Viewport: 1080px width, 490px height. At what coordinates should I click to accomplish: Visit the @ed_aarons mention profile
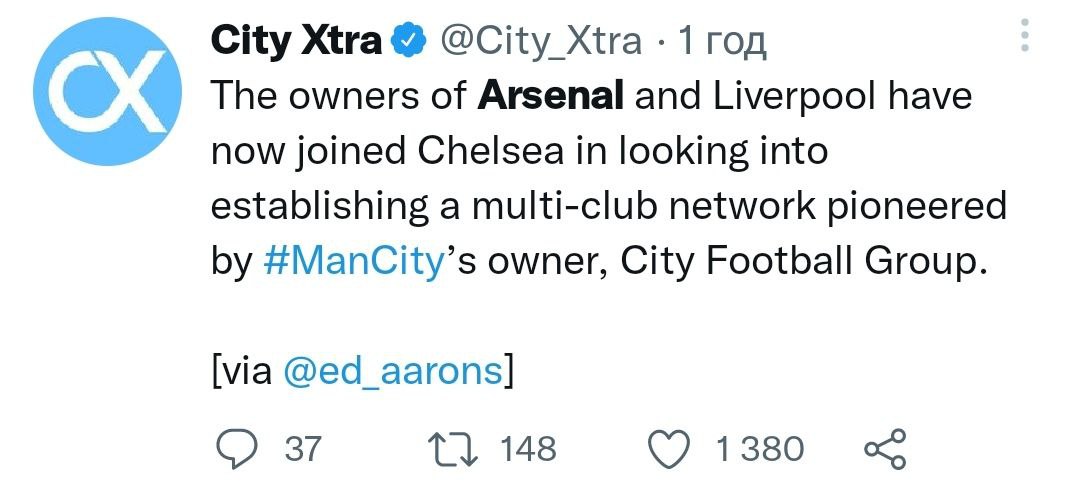click(393, 370)
